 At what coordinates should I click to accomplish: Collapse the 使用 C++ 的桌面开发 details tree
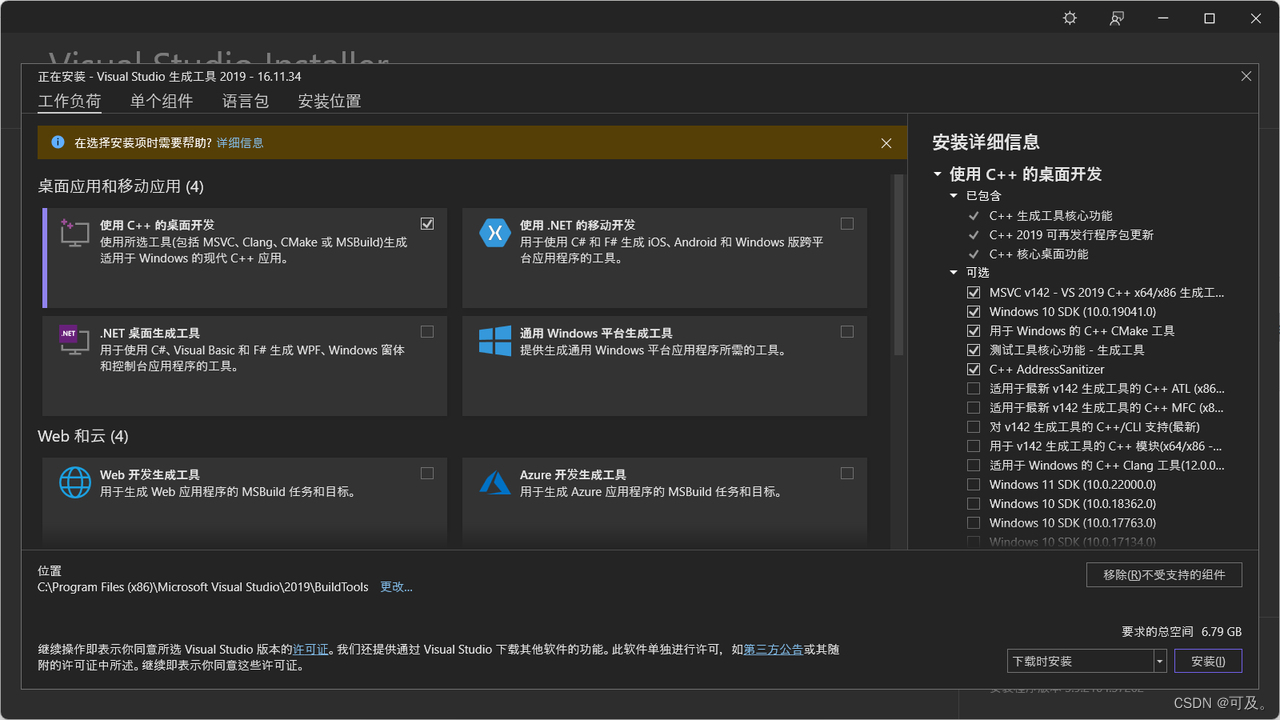pos(938,174)
